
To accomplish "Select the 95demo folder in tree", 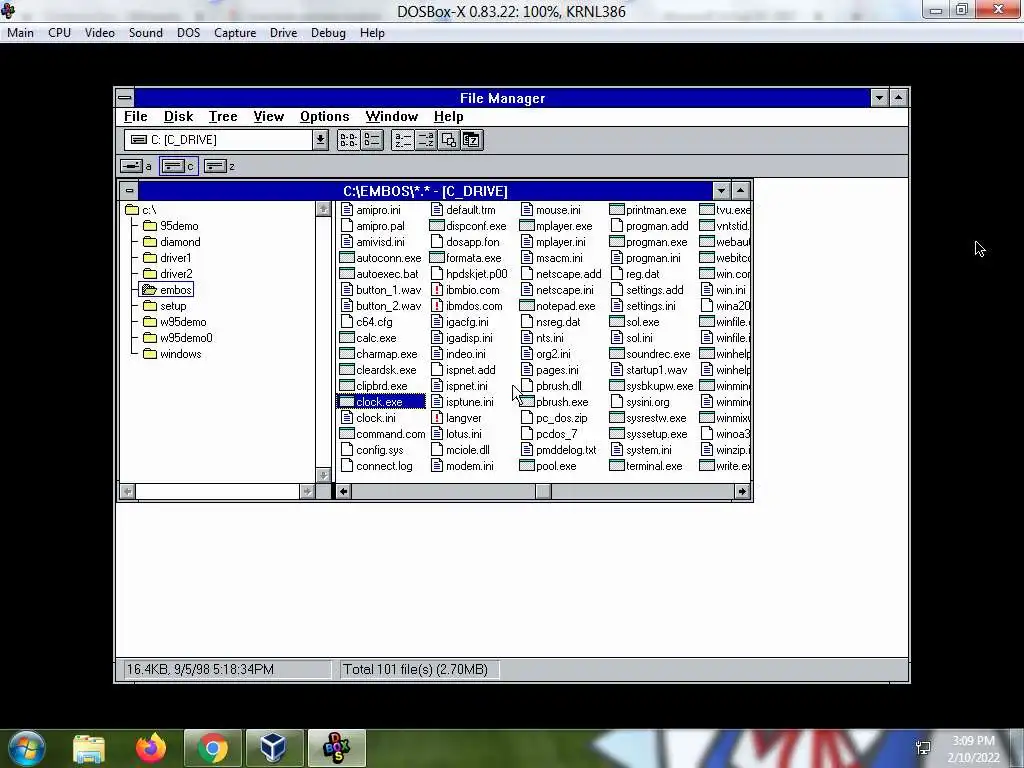I will 171,226.
